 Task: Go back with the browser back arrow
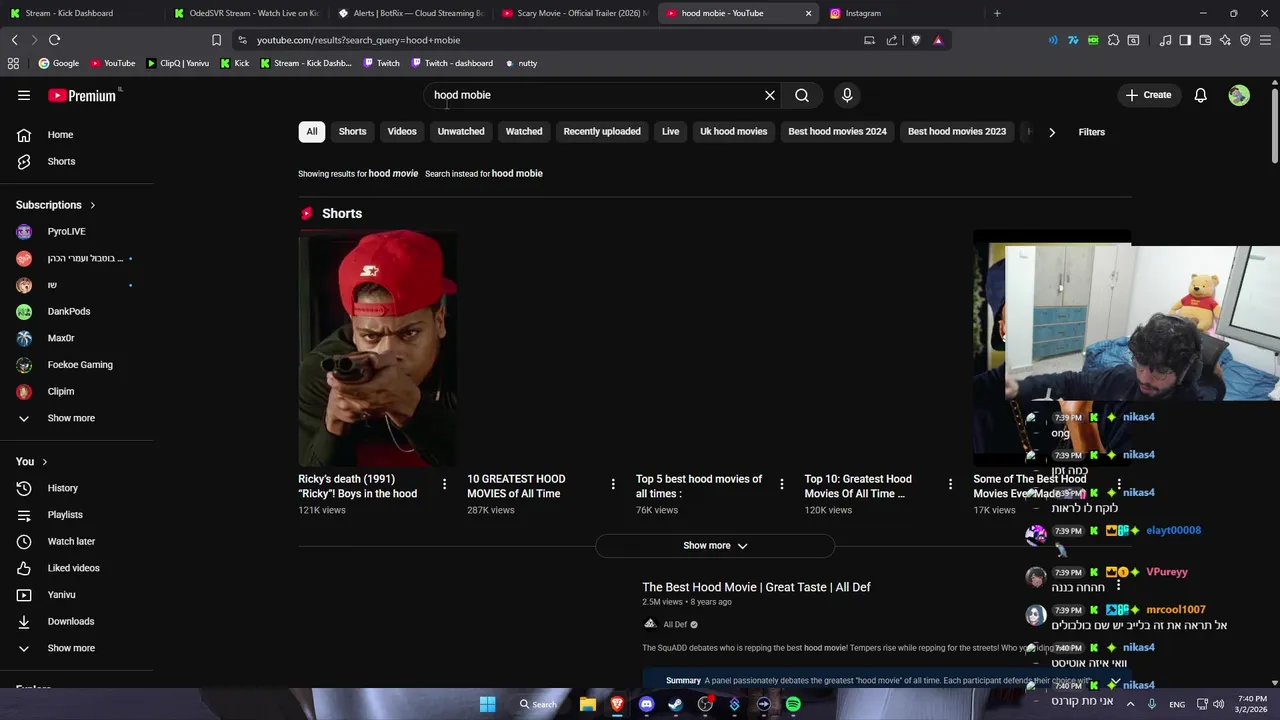pos(14,40)
